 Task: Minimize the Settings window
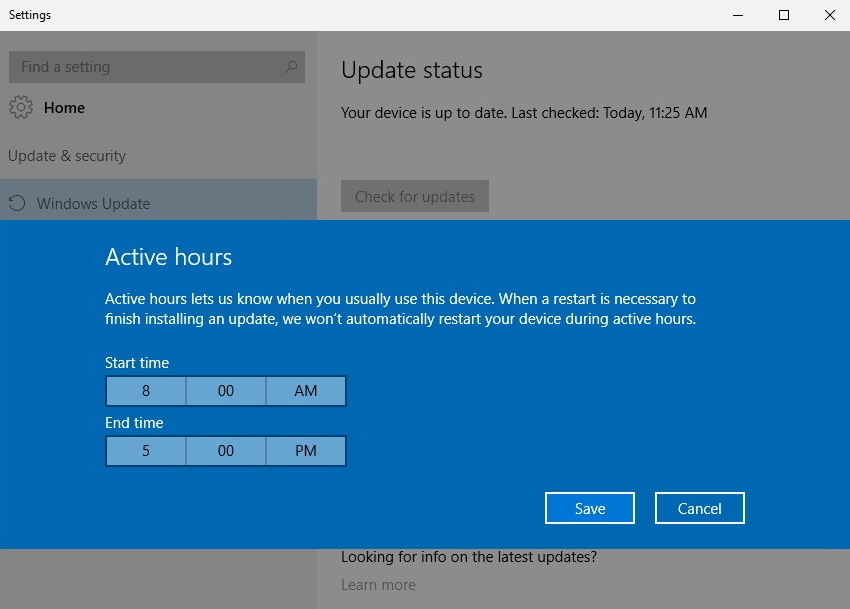click(x=738, y=15)
